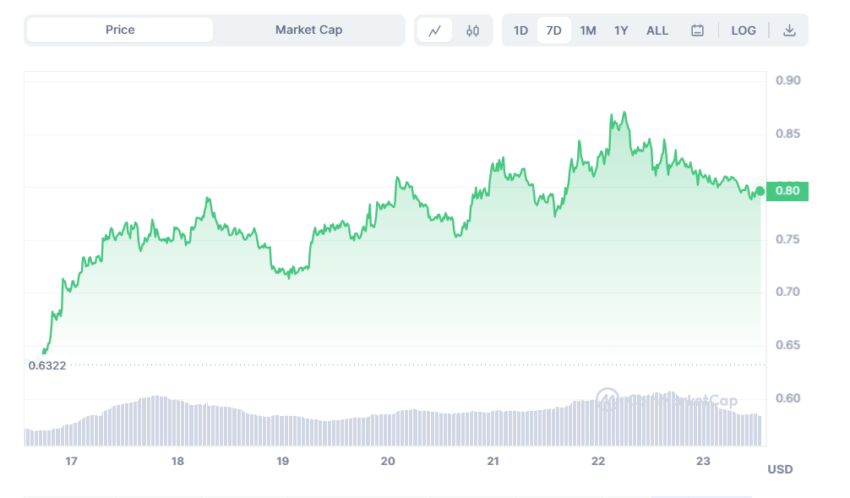Viewport: 850px width, 498px height.
Task: Click the 0.80 current price label
Action: (787, 191)
